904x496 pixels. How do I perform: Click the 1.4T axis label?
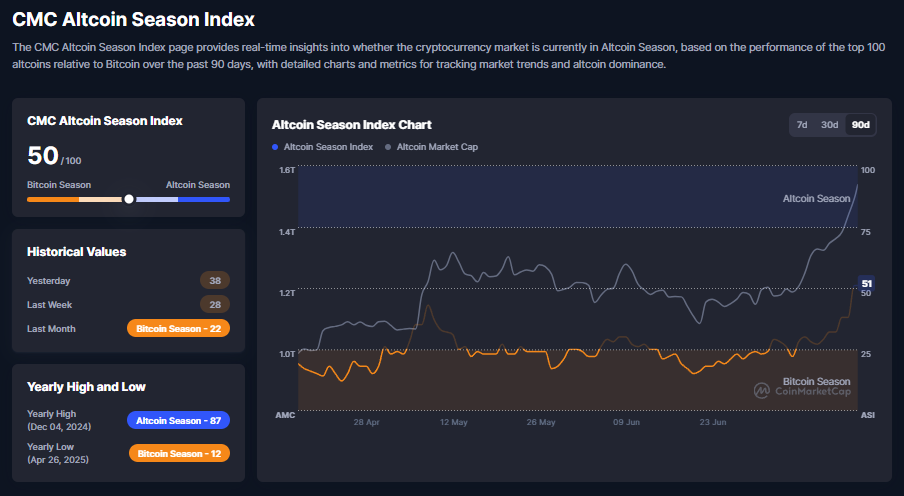(287, 232)
